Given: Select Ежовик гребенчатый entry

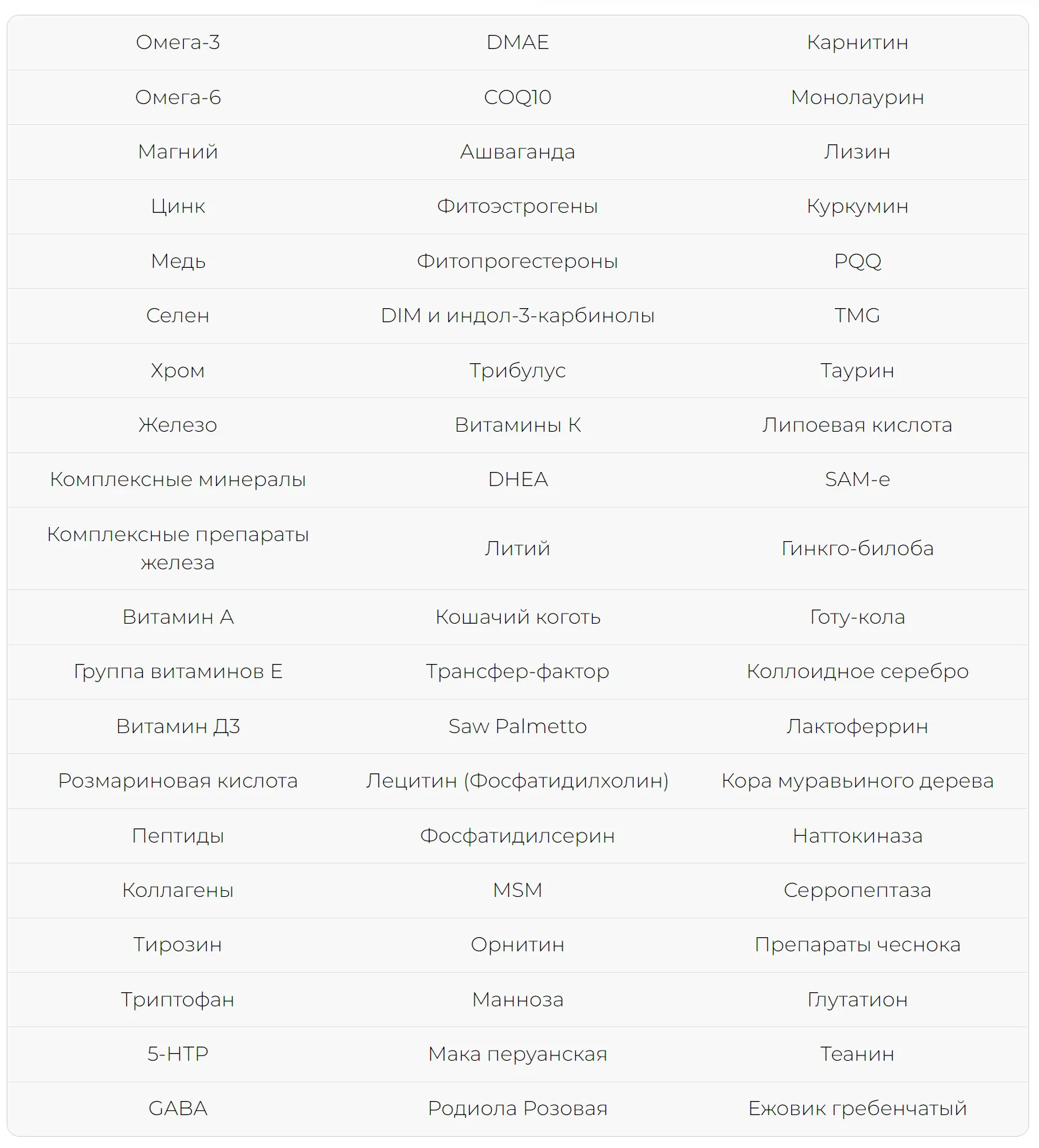Looking at the screenshot, I should (857, 1108).
